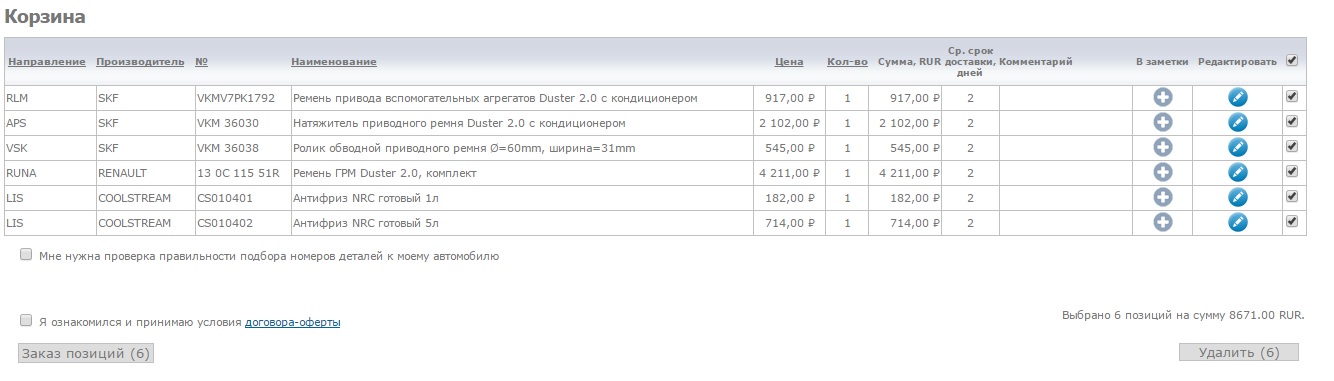Toggle the select-all checkbox in header
This screenshot has width=1334, height=381.
click(1292, 60)
